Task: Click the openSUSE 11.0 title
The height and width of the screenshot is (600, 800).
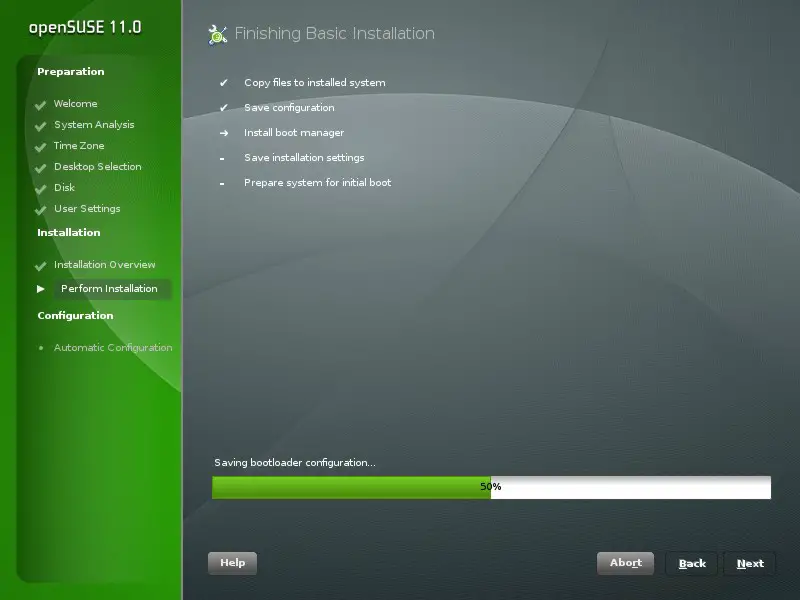Action: (85, 28)
